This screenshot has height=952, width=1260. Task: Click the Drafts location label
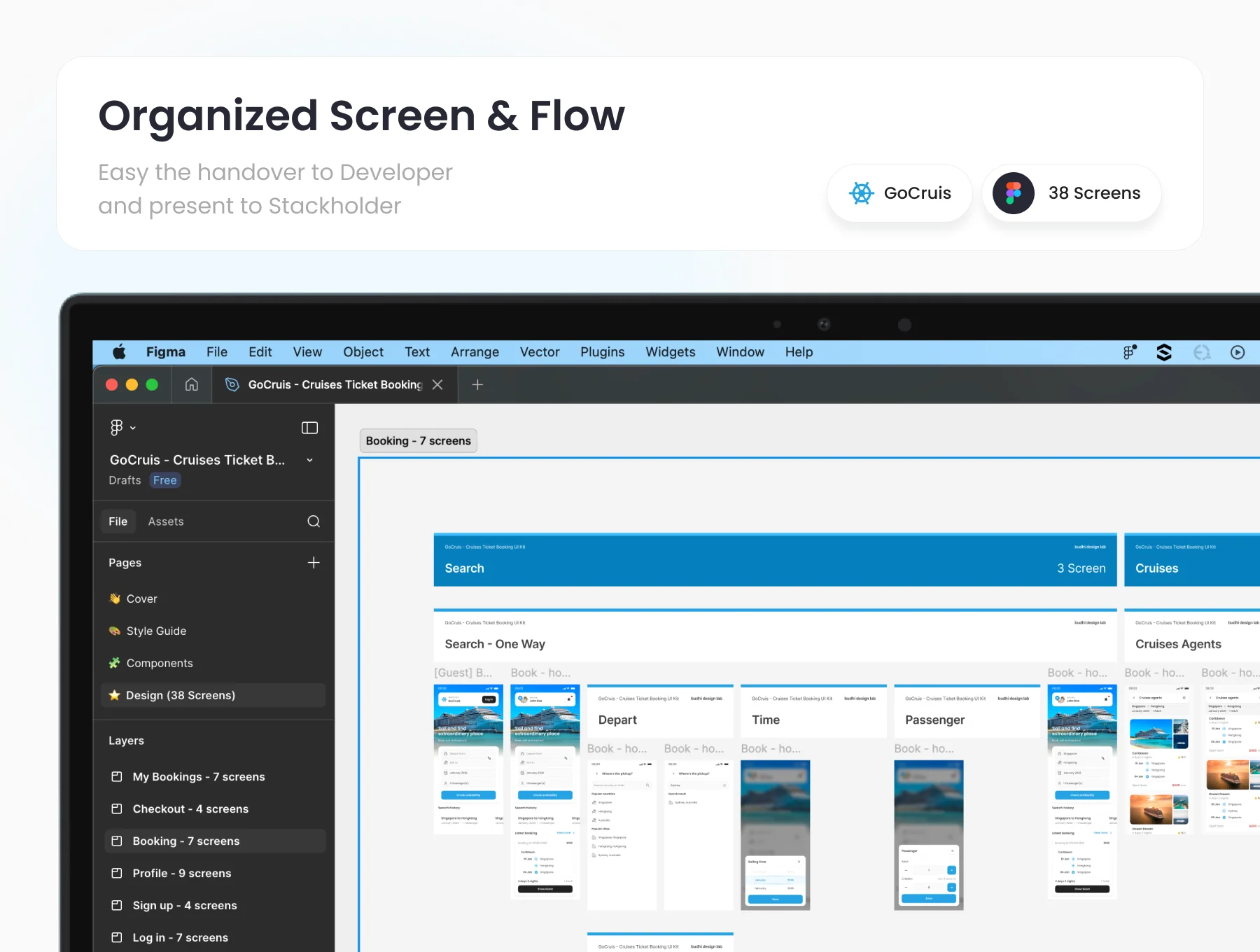[125, 480]
